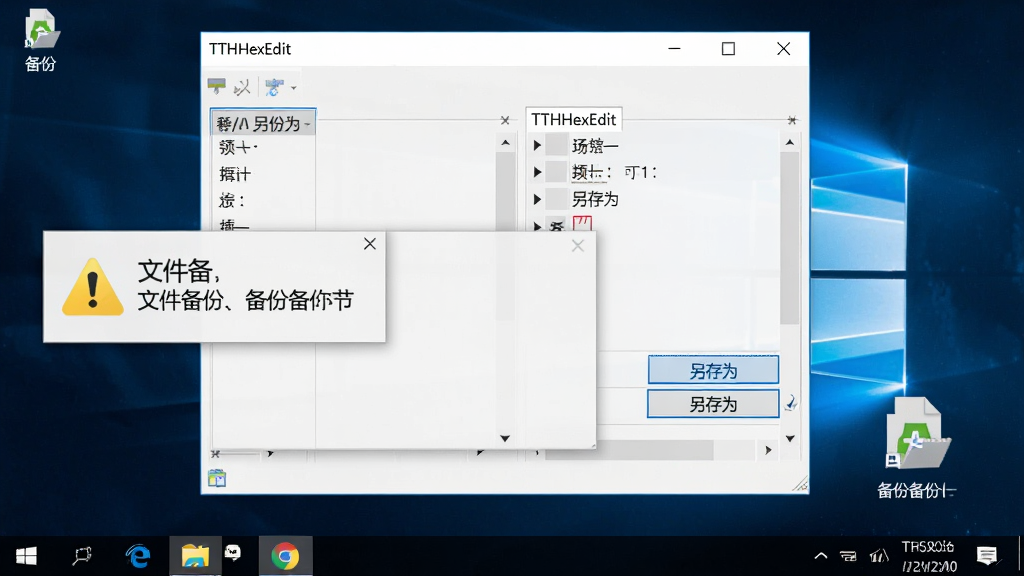Expand the second tree row ending in 可1:

(x=537, y=172)
